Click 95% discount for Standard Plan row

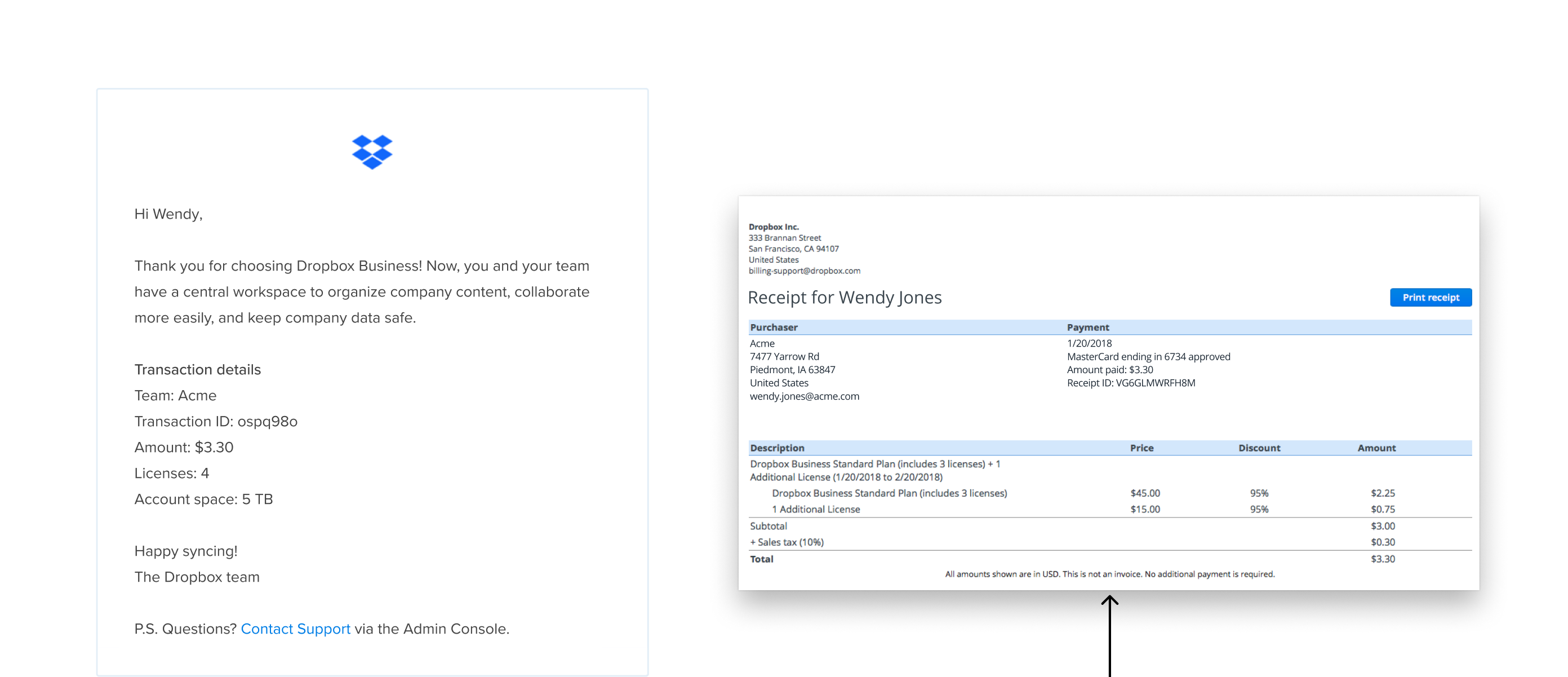1259,493
